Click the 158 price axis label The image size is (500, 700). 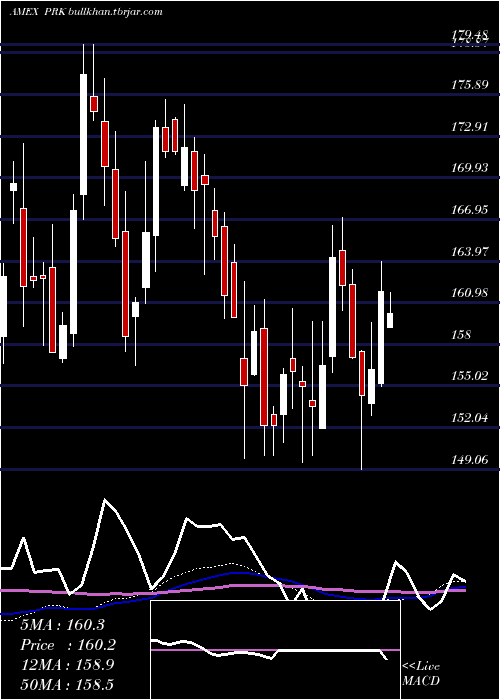[461, 334]
